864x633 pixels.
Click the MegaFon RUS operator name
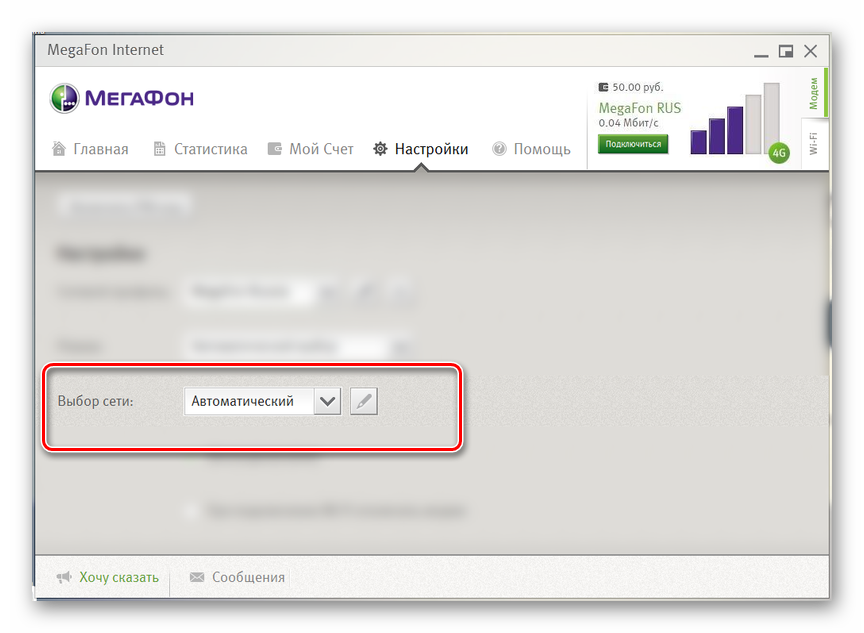640,107
